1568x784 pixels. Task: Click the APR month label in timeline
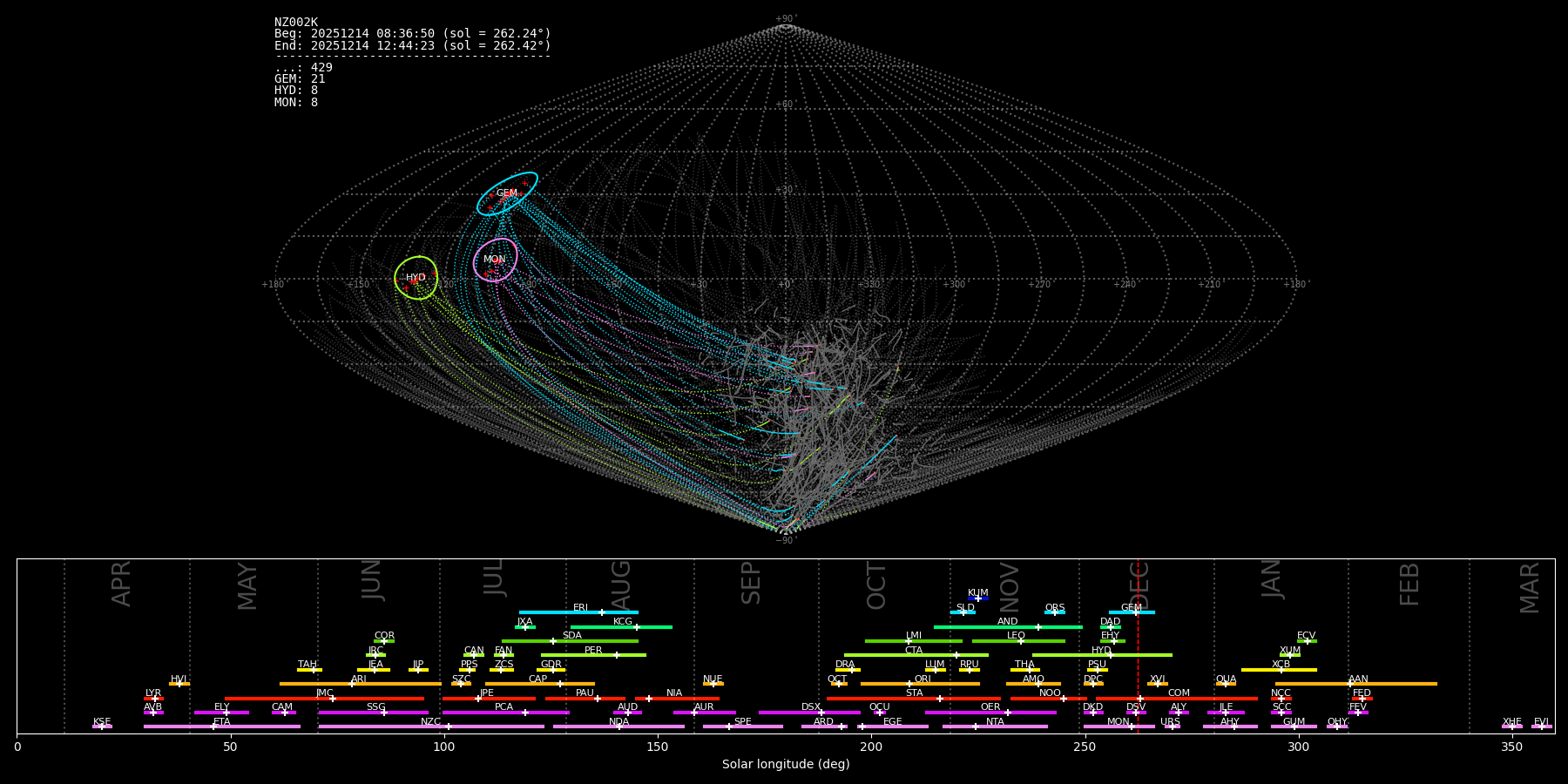tap(121, 584)
